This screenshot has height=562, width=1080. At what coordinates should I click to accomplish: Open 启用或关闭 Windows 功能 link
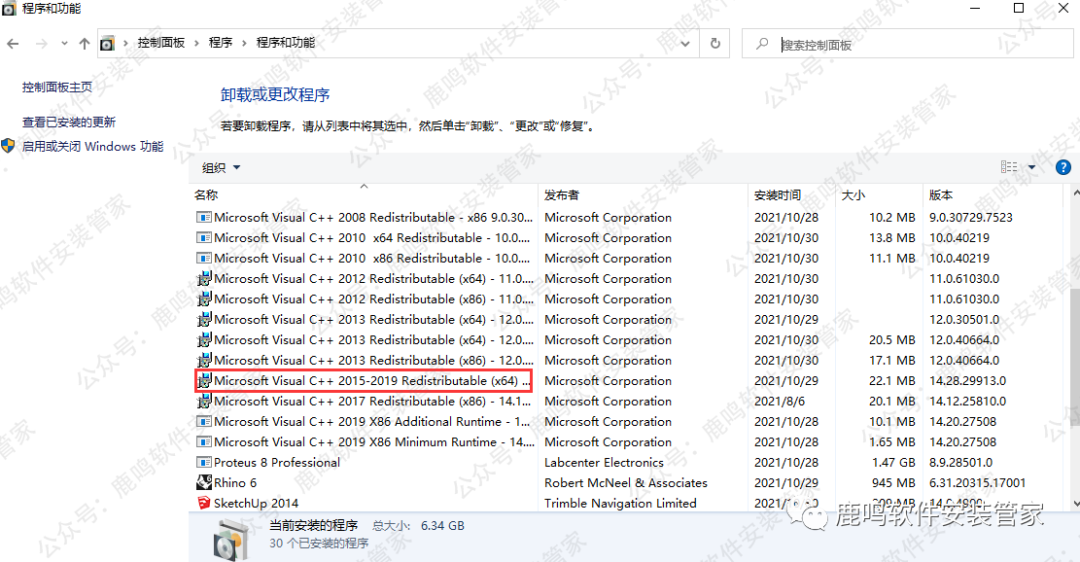click(x=92, y=146)
